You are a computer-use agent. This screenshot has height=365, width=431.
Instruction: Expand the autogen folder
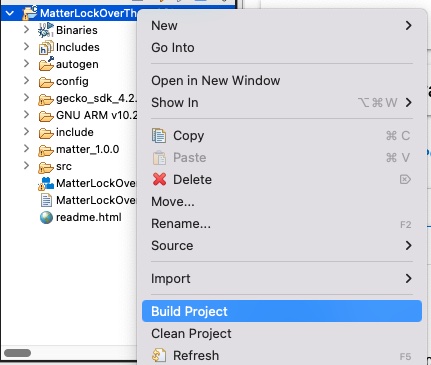[26, 63]
